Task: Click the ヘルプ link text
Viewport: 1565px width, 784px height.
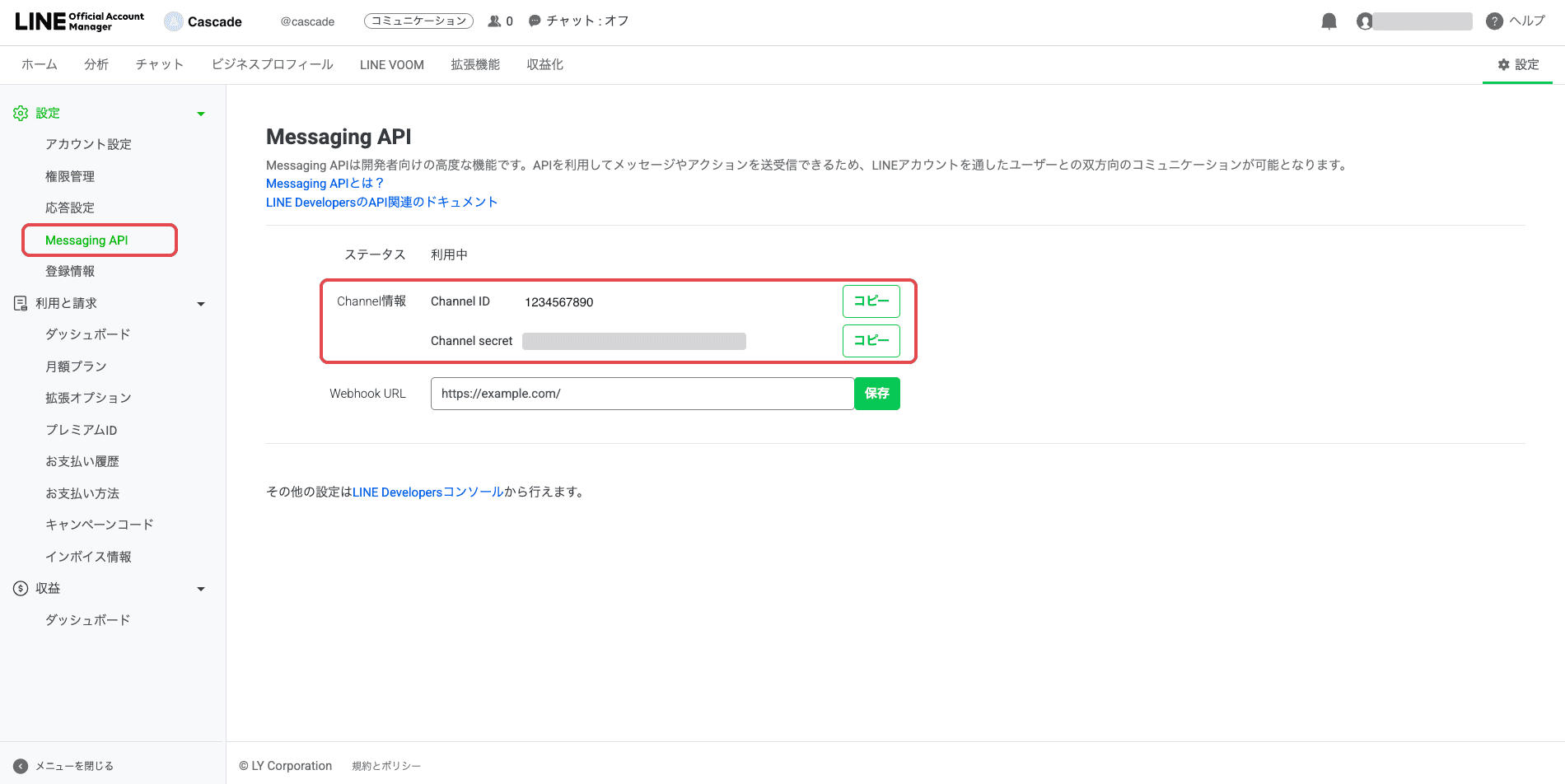Action: (x=1527, y=21)
